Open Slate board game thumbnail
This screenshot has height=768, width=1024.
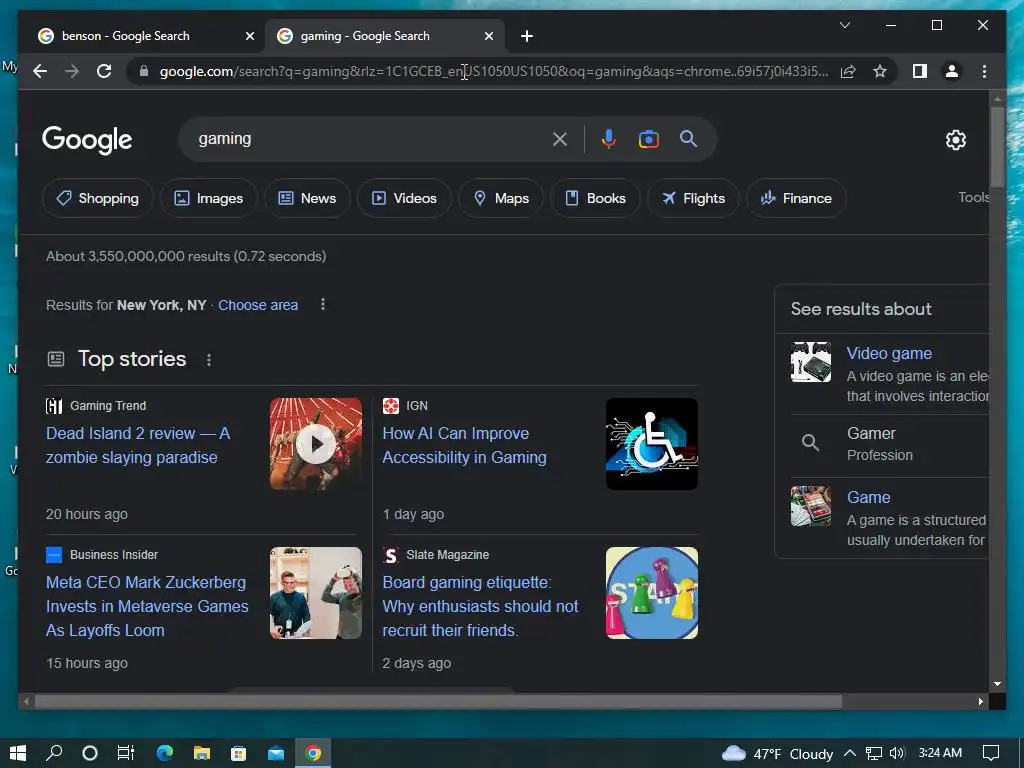[652, 593]
